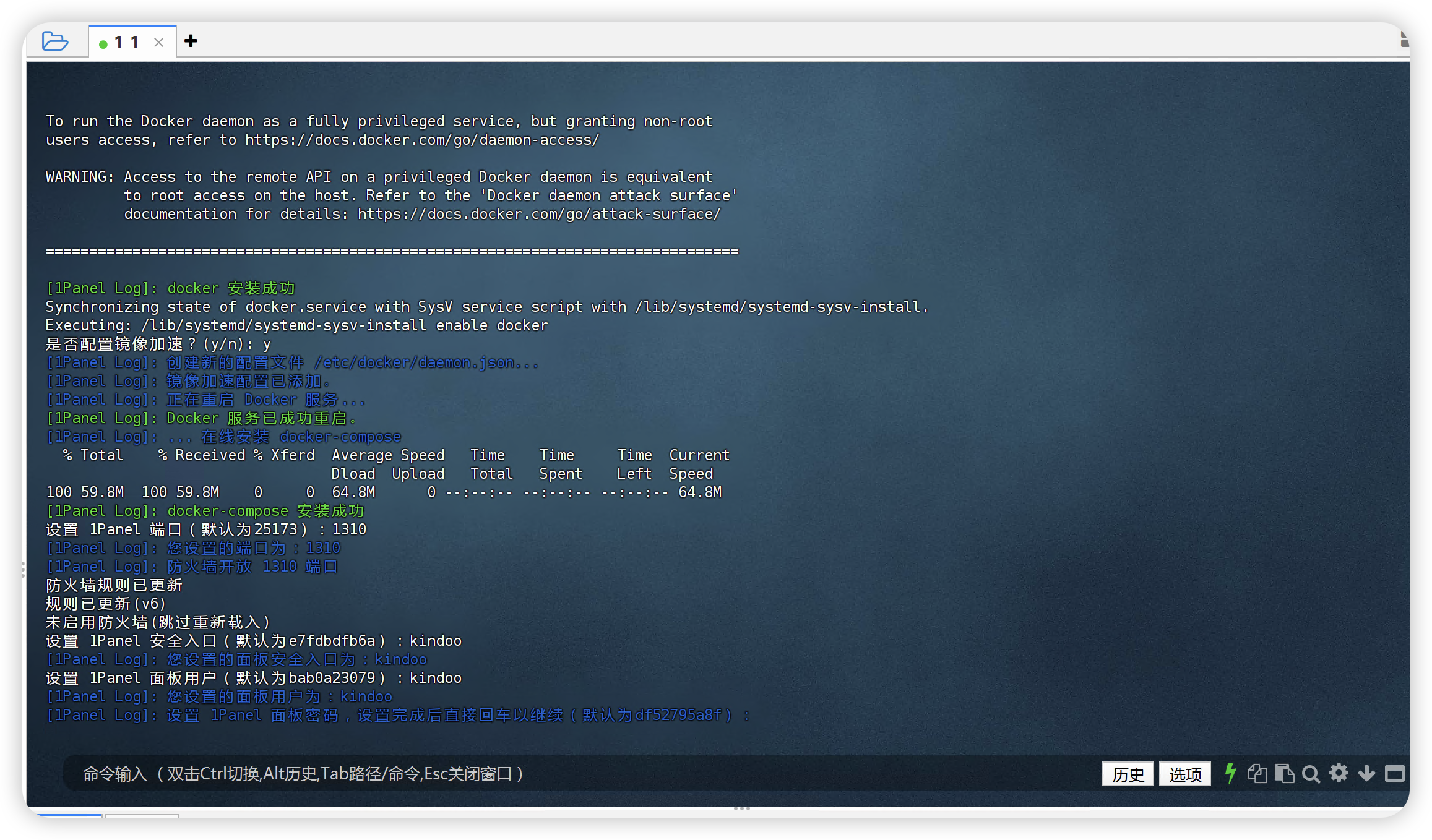Click the 'Synchronizing state of docker.service' line
Image resolution: width=1432 pixels, height=840 pixels.
coord(487,307)
